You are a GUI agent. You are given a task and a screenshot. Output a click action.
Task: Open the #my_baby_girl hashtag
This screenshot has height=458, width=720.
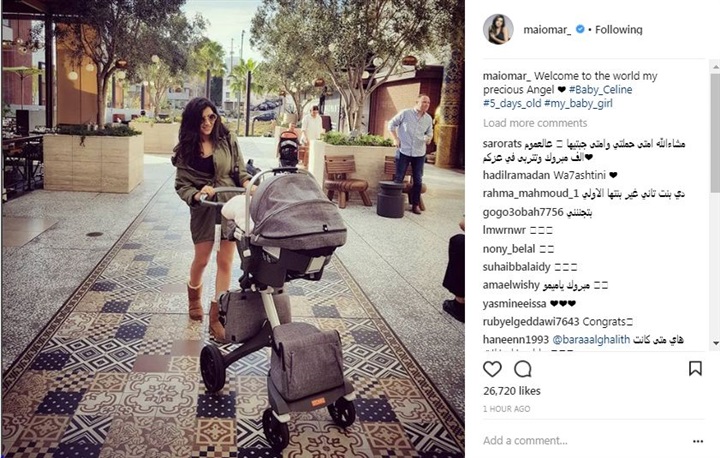point(578,103)
